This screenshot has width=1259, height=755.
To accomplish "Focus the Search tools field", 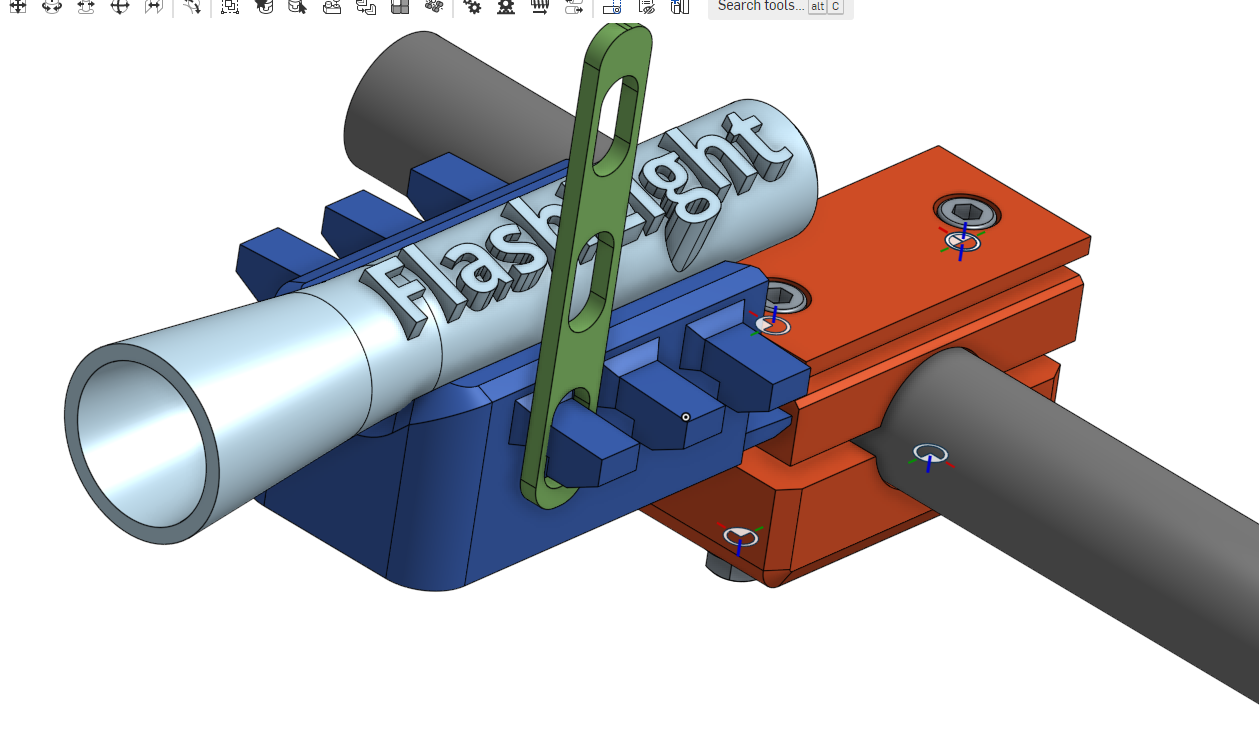I will point(781,7).
